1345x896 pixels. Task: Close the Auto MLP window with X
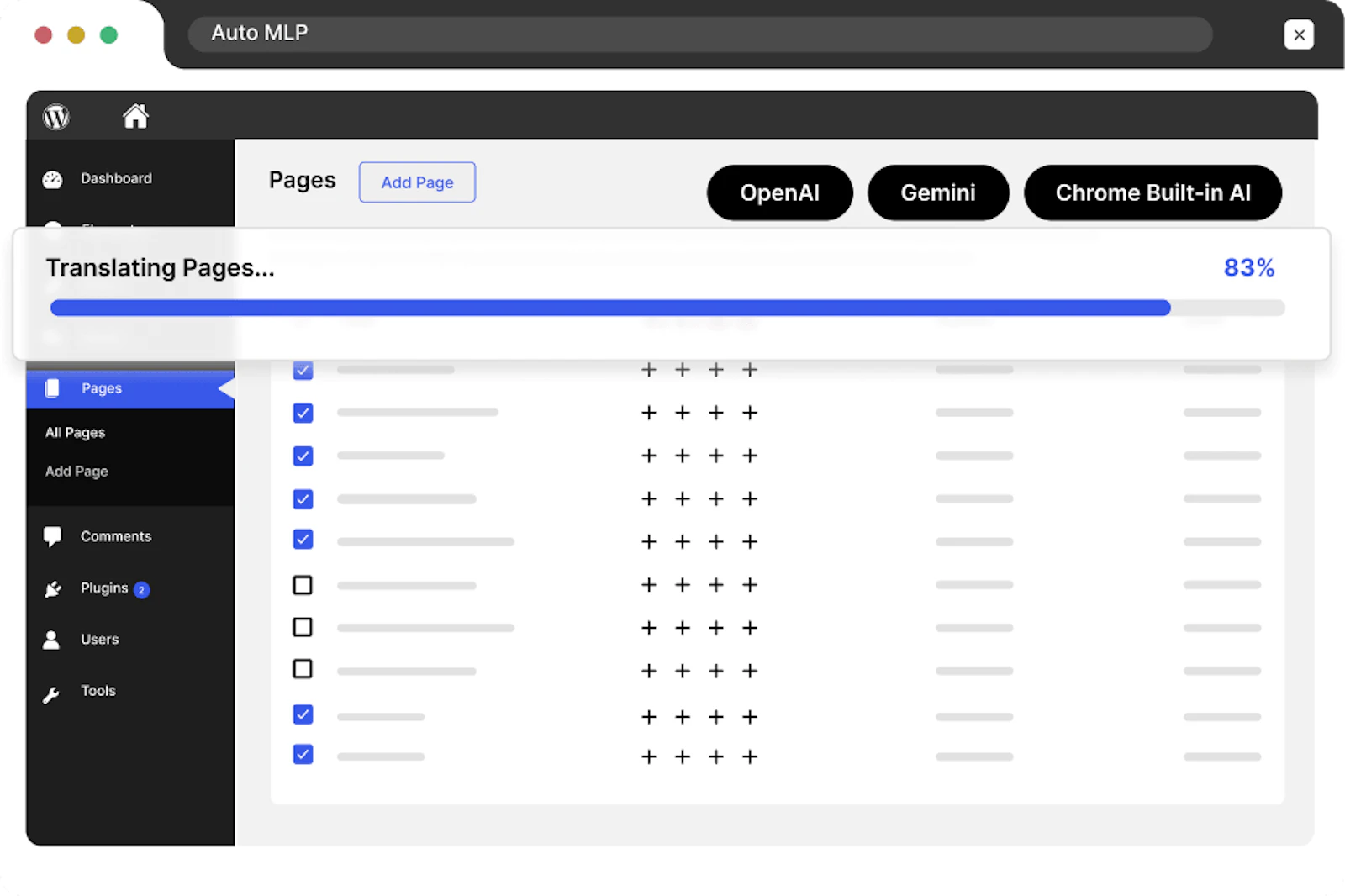tap(1299, 34)
